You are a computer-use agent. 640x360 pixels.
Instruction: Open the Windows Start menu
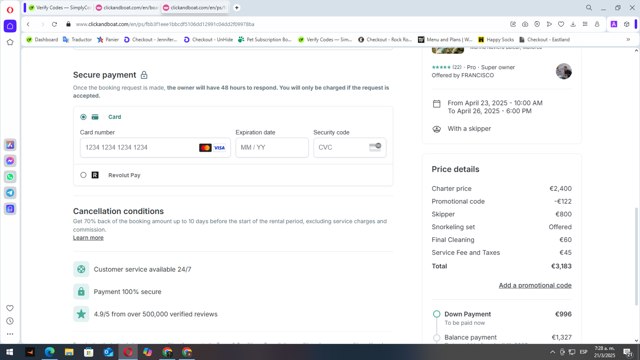(10, 352)
